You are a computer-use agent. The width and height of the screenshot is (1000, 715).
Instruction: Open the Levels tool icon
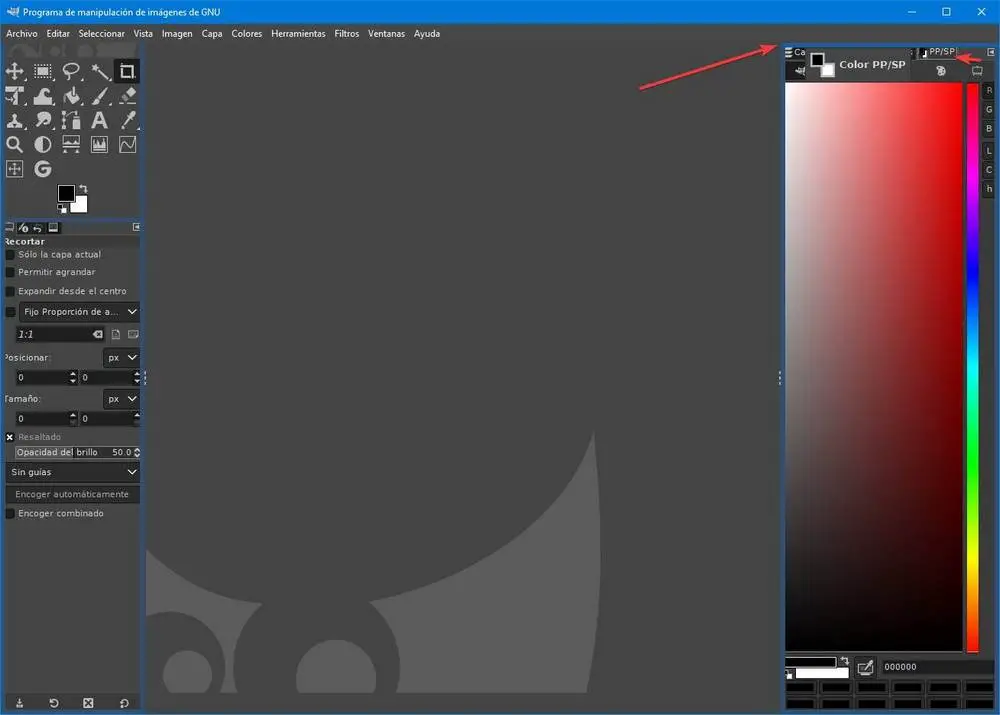[x=71, y=145]
